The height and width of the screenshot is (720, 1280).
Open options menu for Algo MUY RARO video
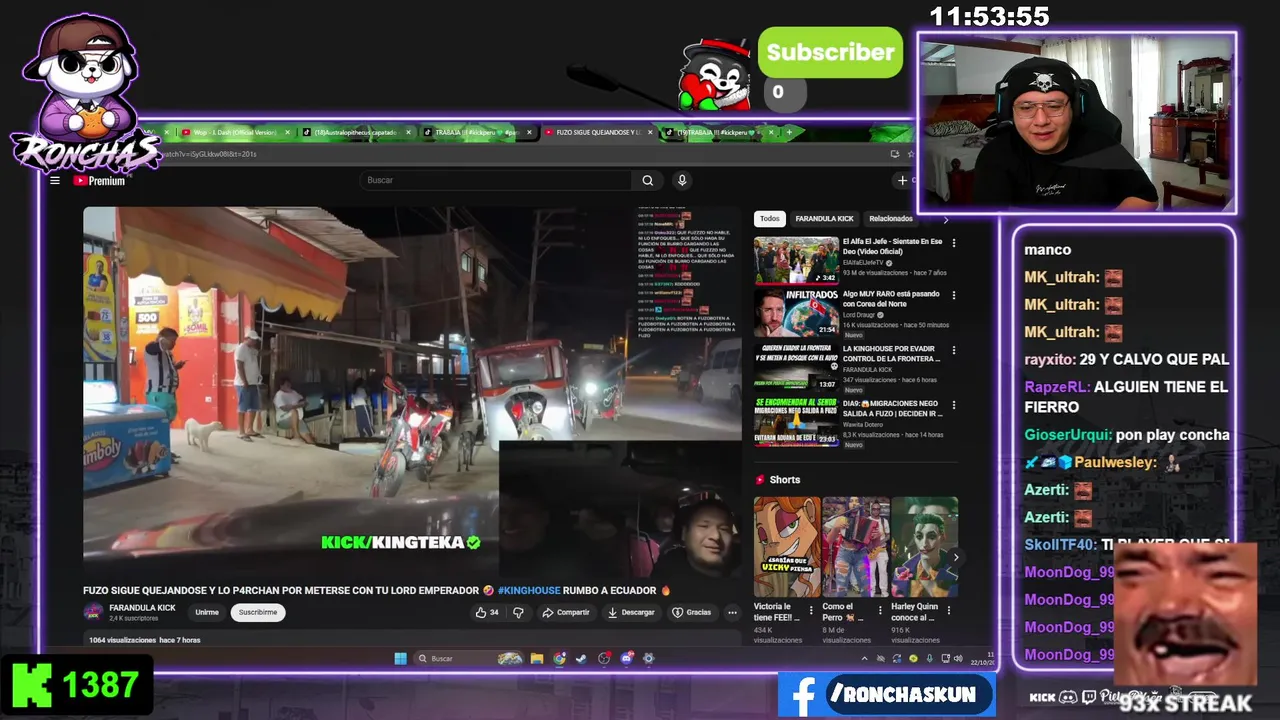click(x=953, y=296)
